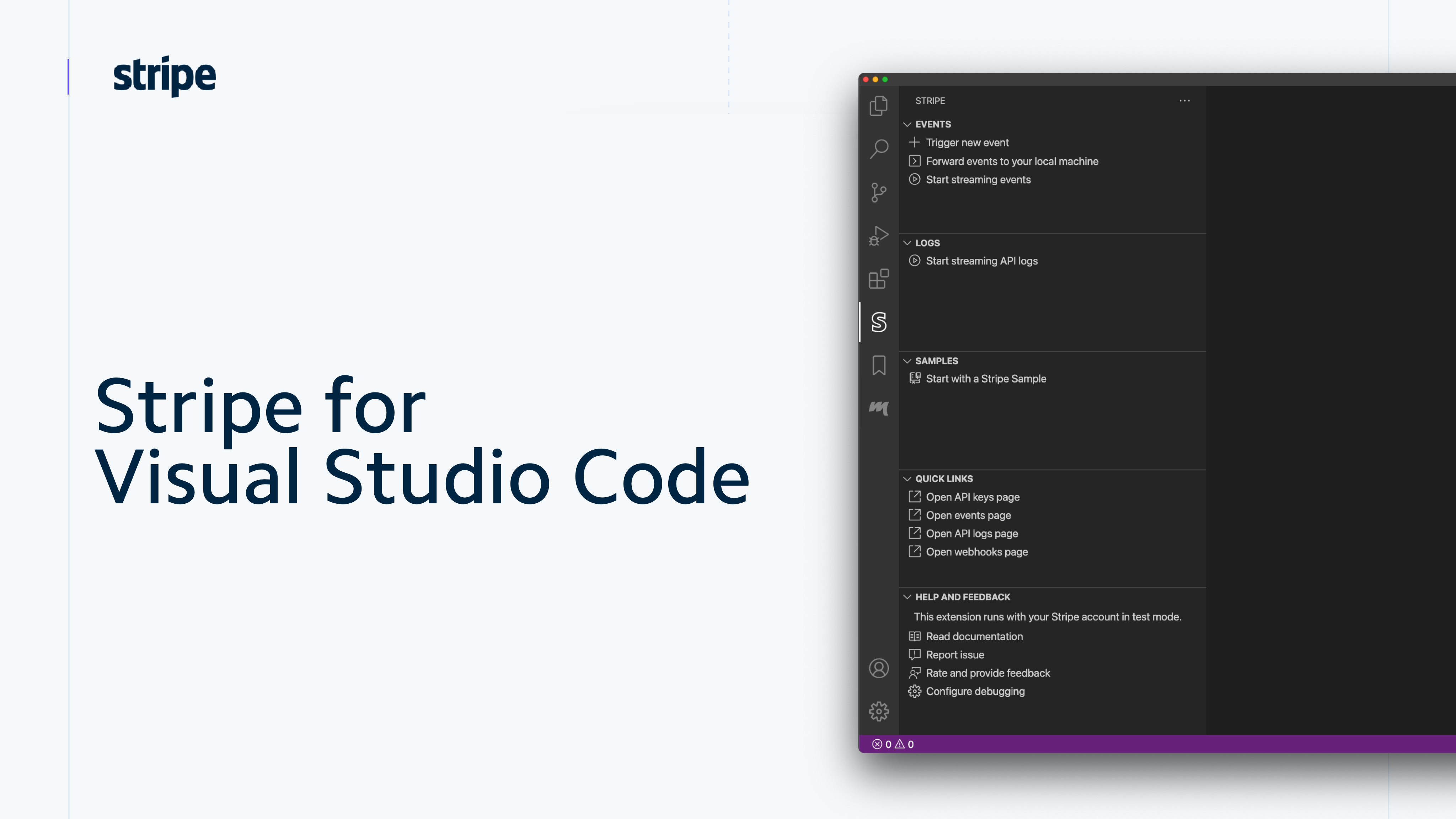
Task: Open the Accounts profile icon
Action: pos(878,668)
